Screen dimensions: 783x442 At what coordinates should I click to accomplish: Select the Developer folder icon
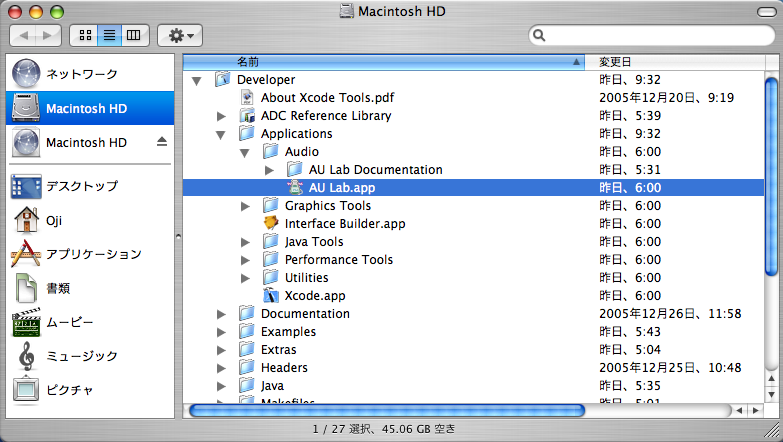pyautogui.click(x=223, y=79)
